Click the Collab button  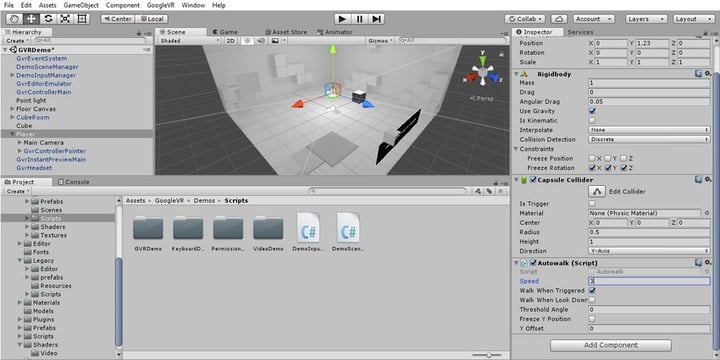click(x=525, y=19)
